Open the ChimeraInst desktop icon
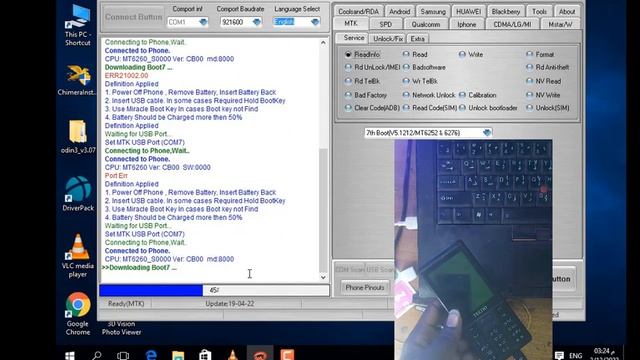The image size is (640, 360). click(78, 80)
